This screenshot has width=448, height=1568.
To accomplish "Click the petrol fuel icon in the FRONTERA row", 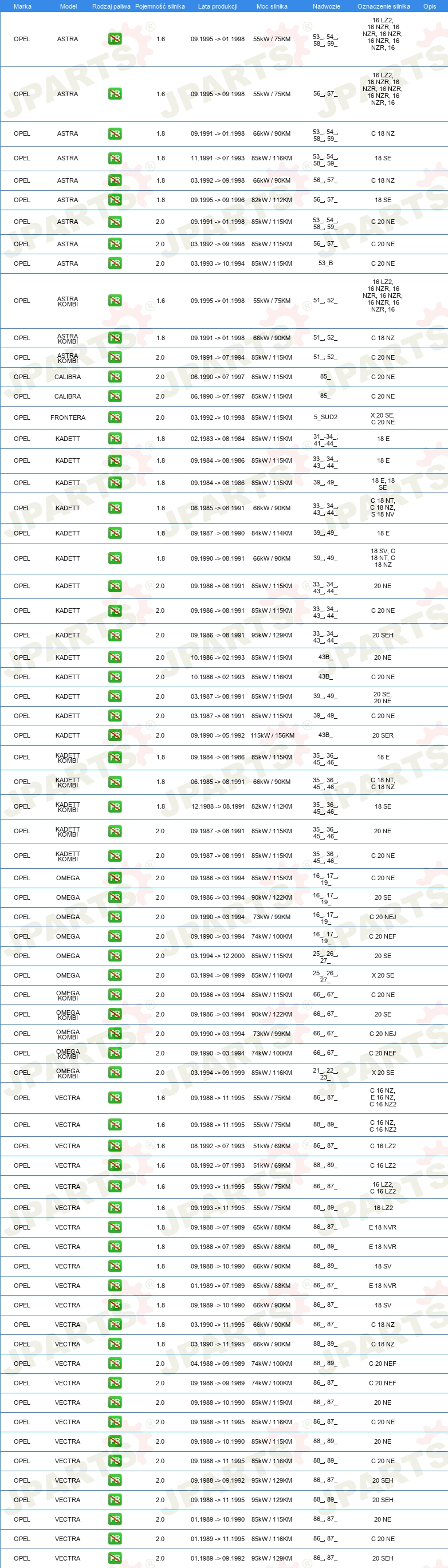I will click(115, 417).
